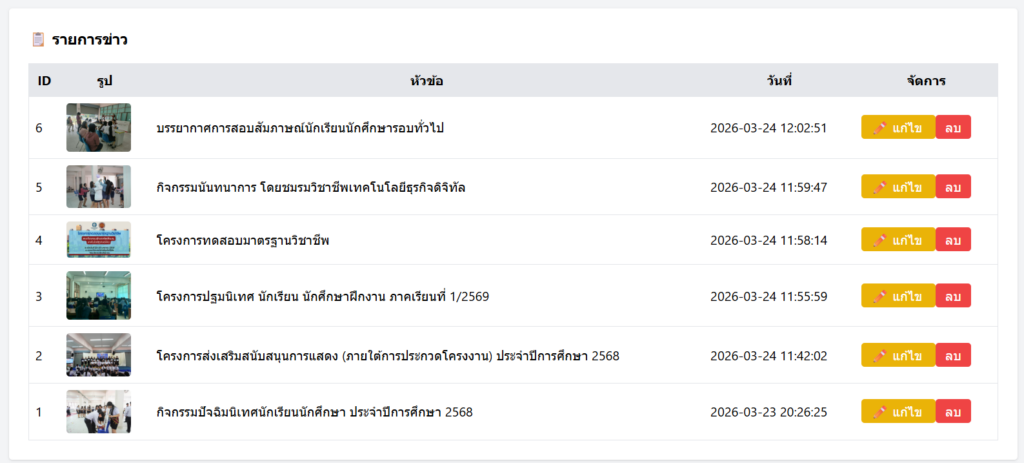Click the edit button for news ID 6
The image size is (1024, 463).
tap(897, 127)
